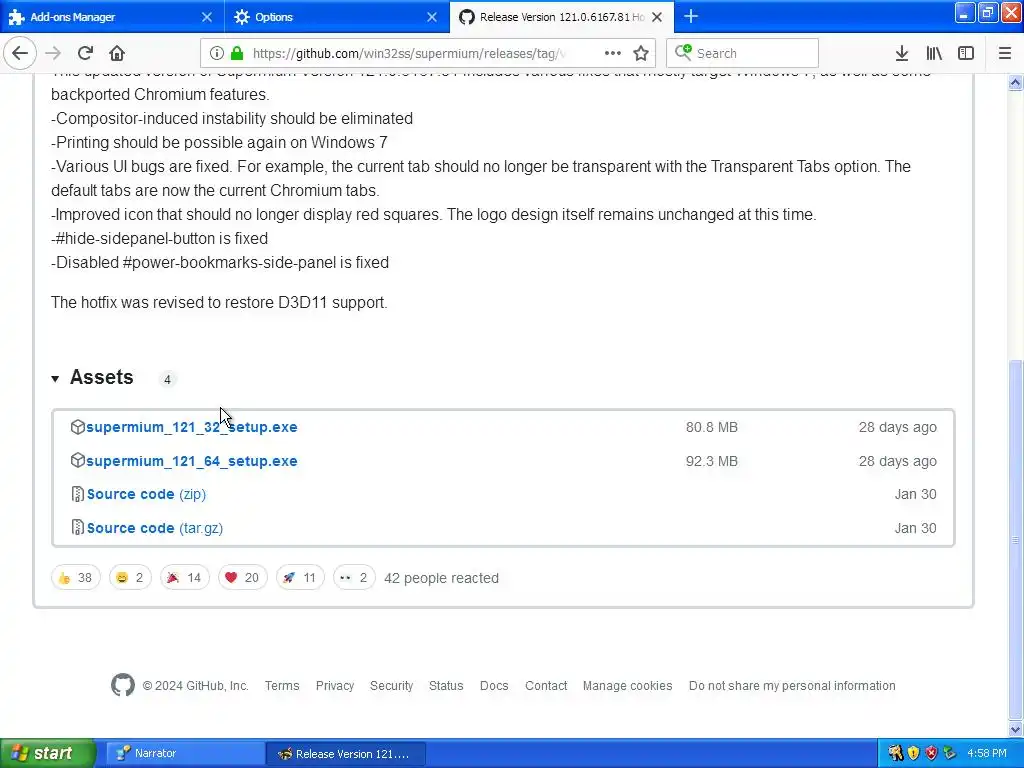1024x768 pixels.
Task: Toggle the eyes reaction with 2
Action: point(354,577)
